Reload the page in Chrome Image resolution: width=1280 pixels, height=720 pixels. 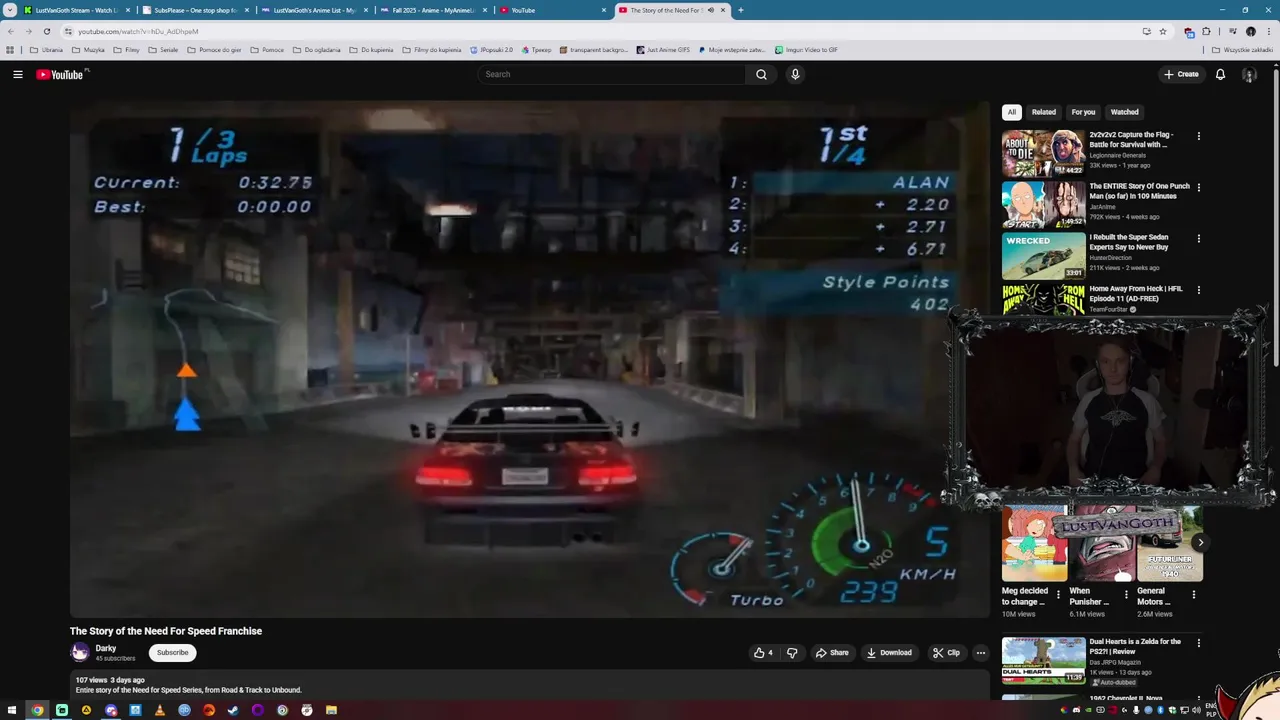coord(46,31)
